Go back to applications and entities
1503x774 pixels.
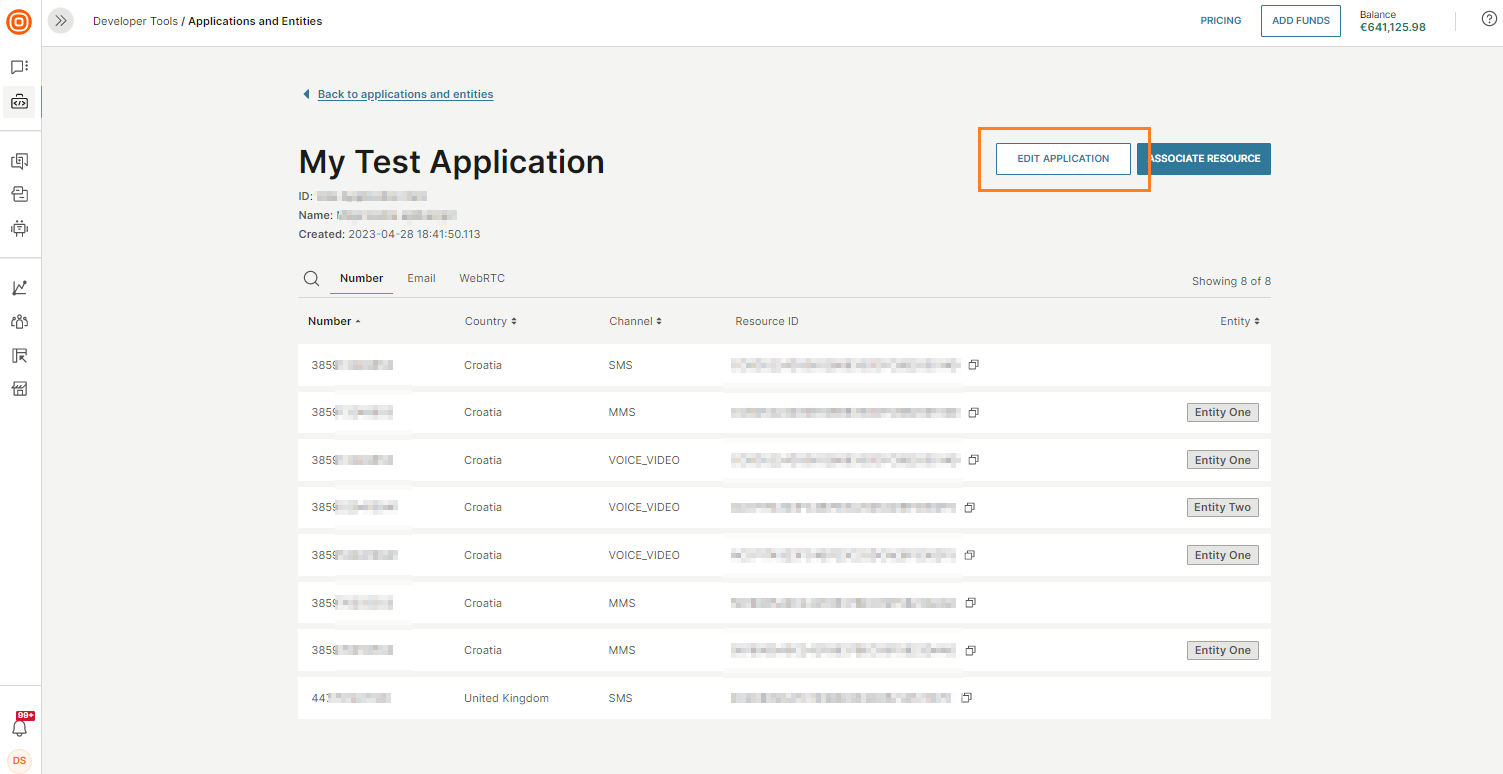405,93
